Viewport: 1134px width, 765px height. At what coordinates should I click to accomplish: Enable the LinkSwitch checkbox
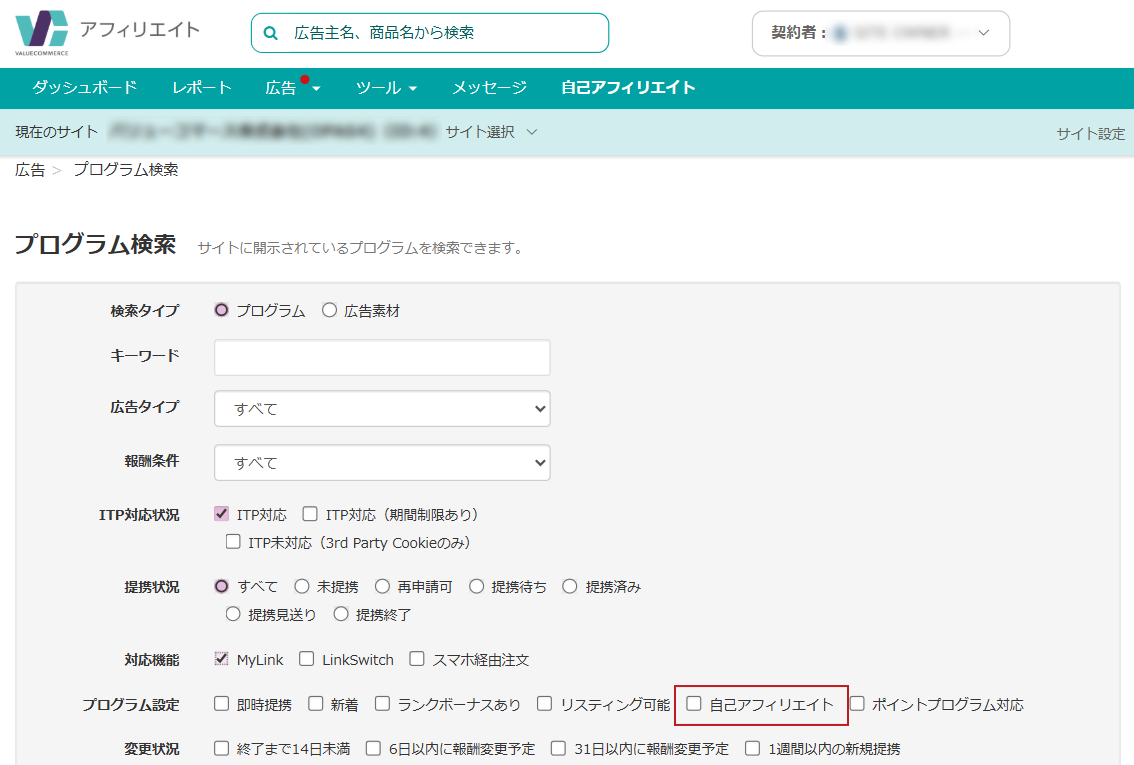[x=307, y=659]
